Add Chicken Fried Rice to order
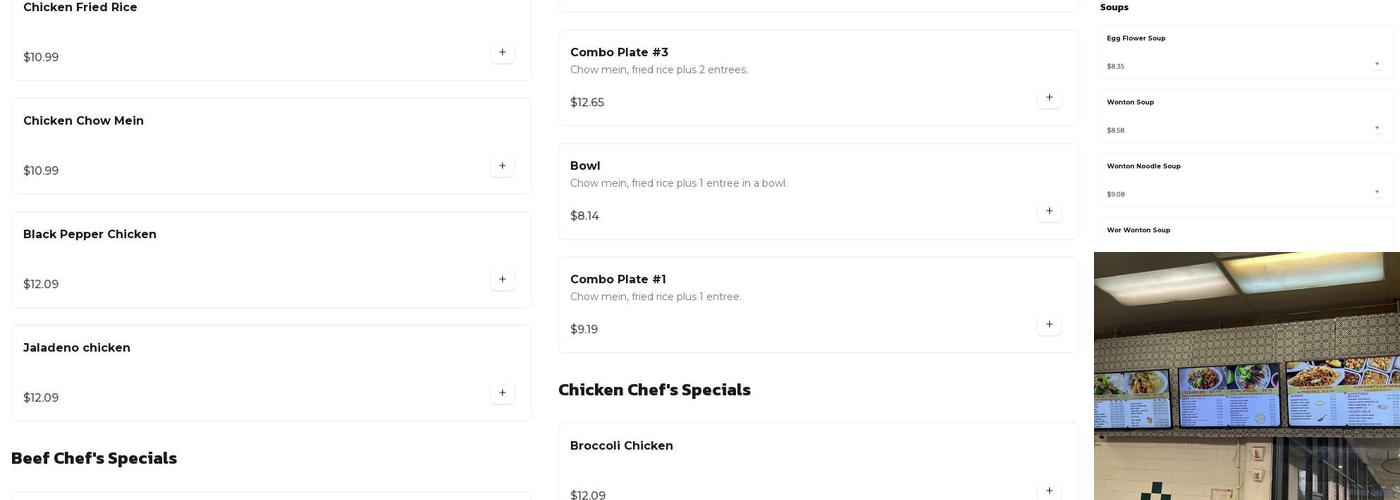This screenshot has width=1400, height=500. tap(502, 52)
